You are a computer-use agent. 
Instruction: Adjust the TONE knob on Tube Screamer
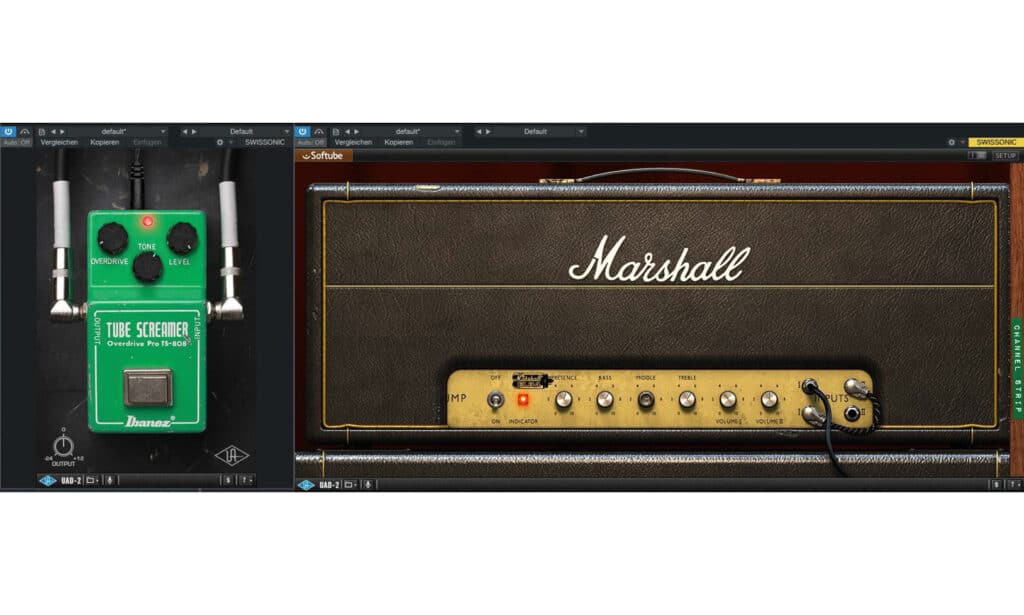coord(148,267)
